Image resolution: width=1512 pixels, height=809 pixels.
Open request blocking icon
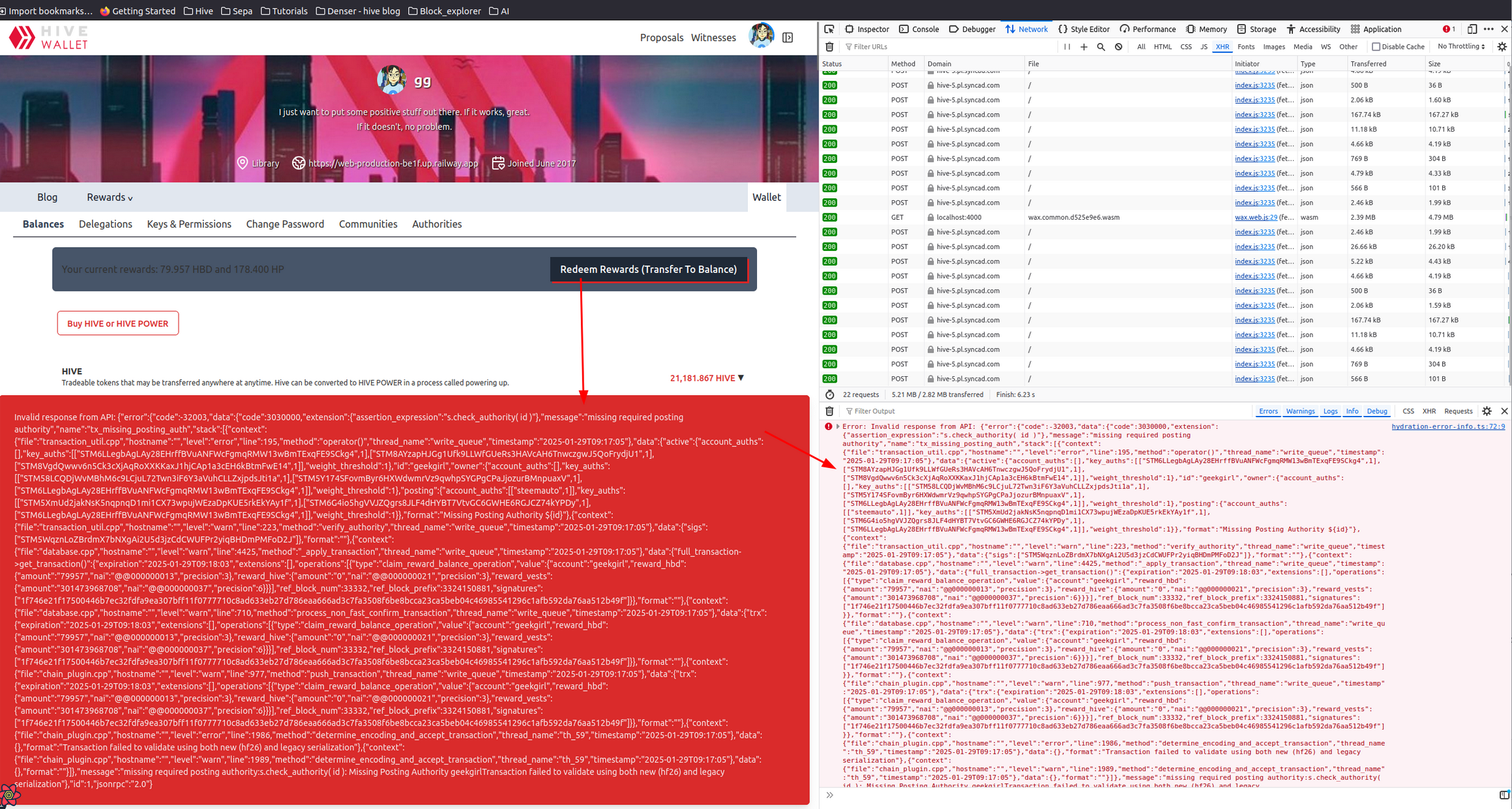pos(1119,47)
